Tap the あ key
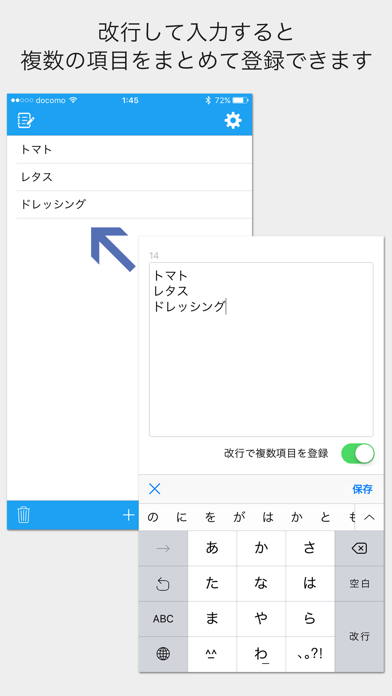Screen dimensions: 392x696 [212, 549]
